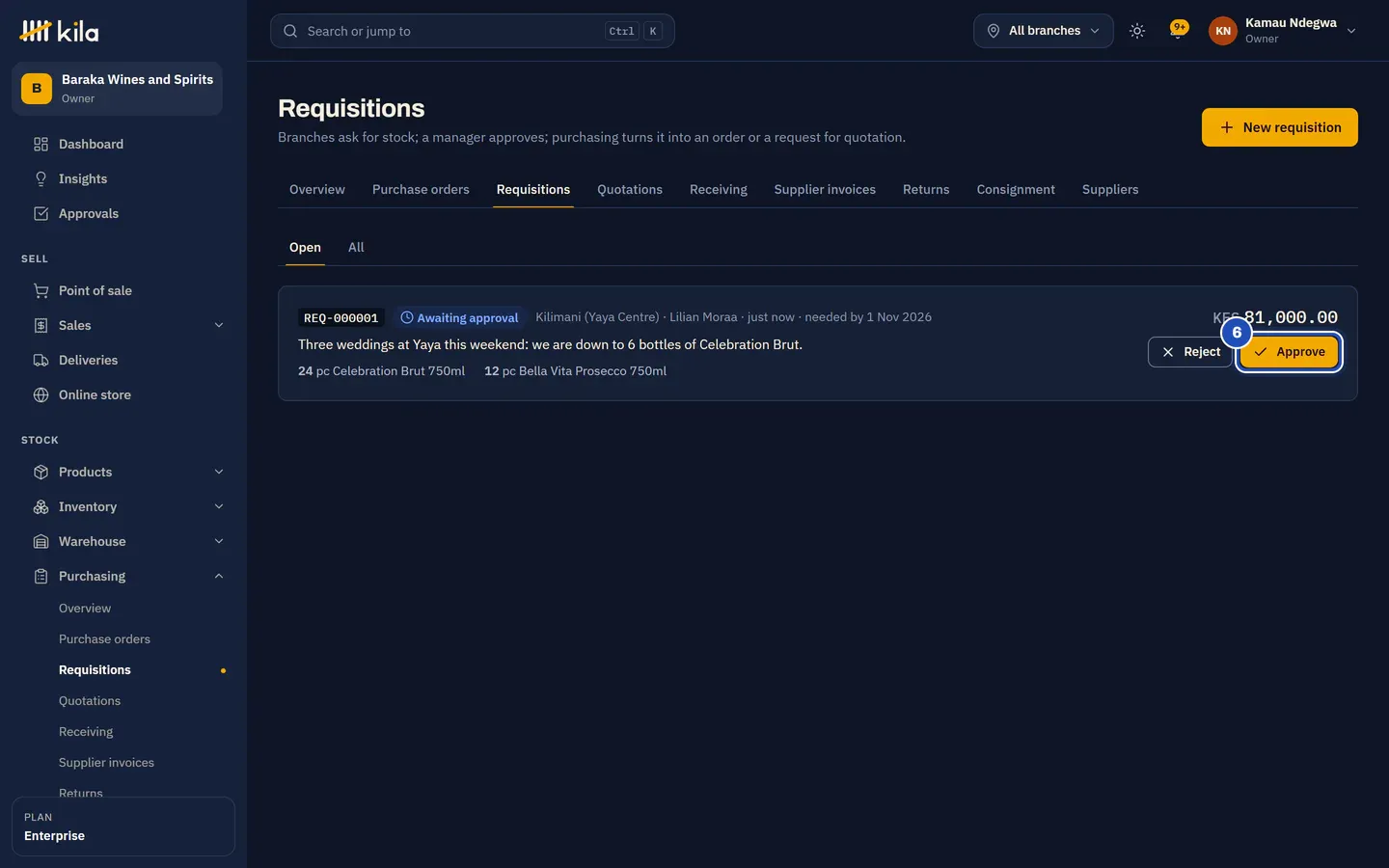Focus the Search or jump to field
The width and height of the screenshot is (1389, 868).
tap(473, 31)
